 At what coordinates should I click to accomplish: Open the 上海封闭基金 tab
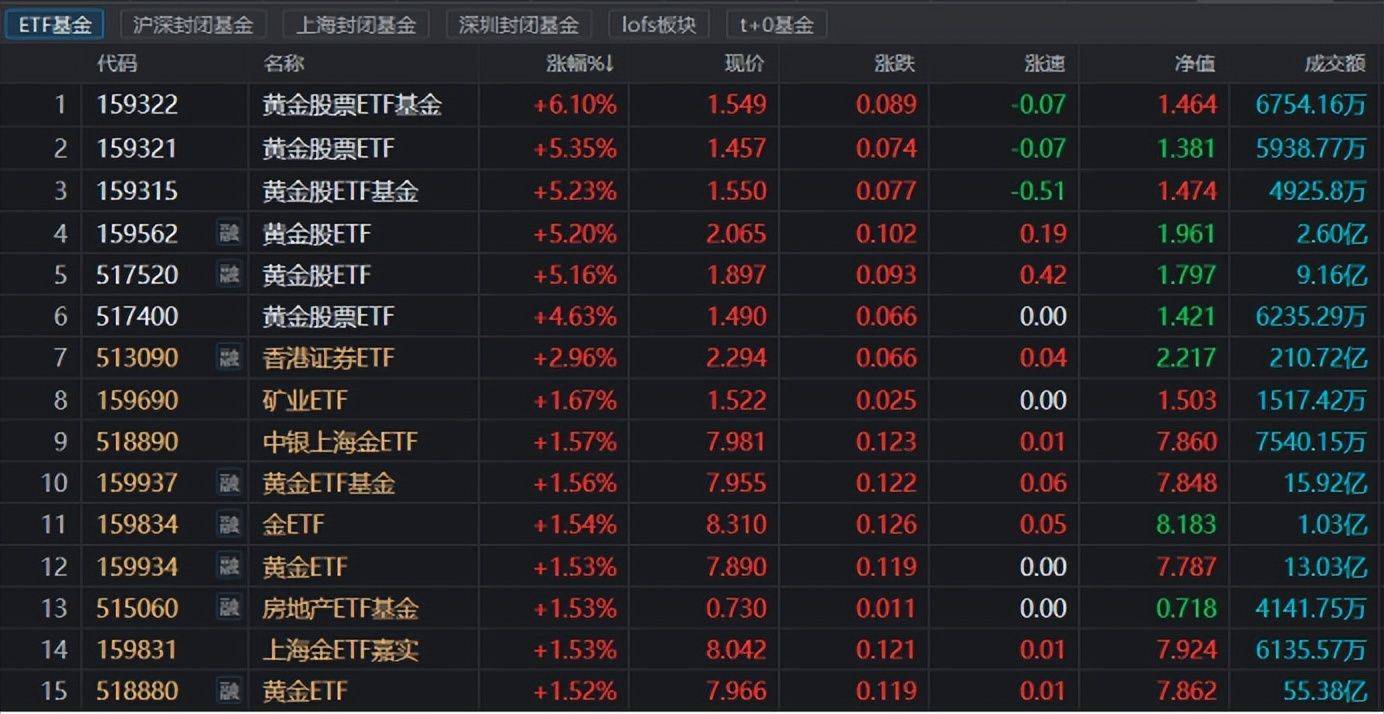[356, 24]
